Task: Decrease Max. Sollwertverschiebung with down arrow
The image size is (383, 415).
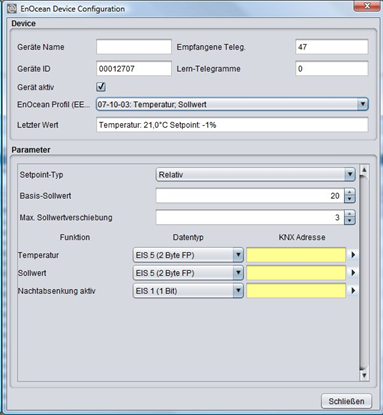Action: [x=349, y=221]
